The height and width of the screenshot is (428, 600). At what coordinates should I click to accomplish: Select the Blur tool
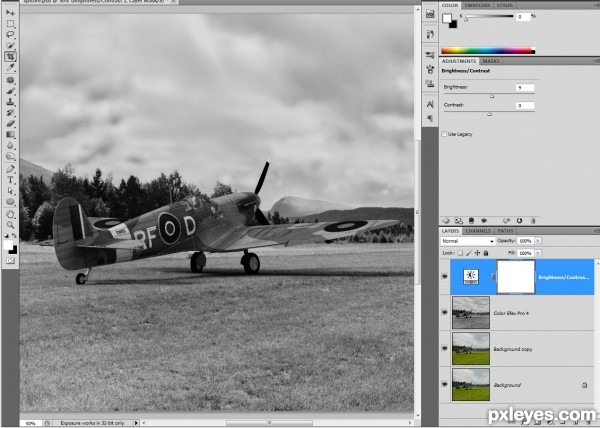(10, 145)
